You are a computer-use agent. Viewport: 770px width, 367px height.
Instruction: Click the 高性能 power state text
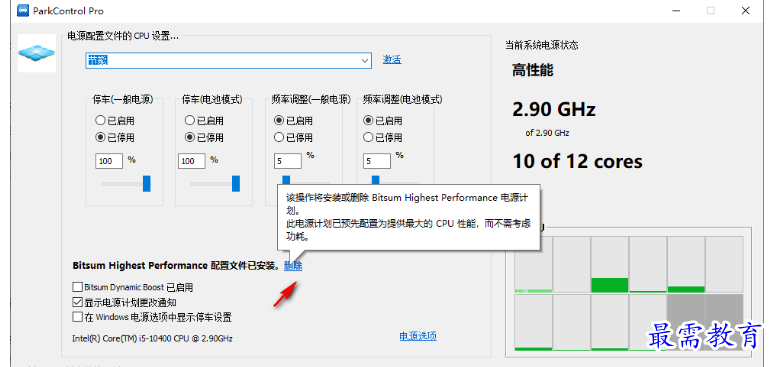click(x=533, y=70)
